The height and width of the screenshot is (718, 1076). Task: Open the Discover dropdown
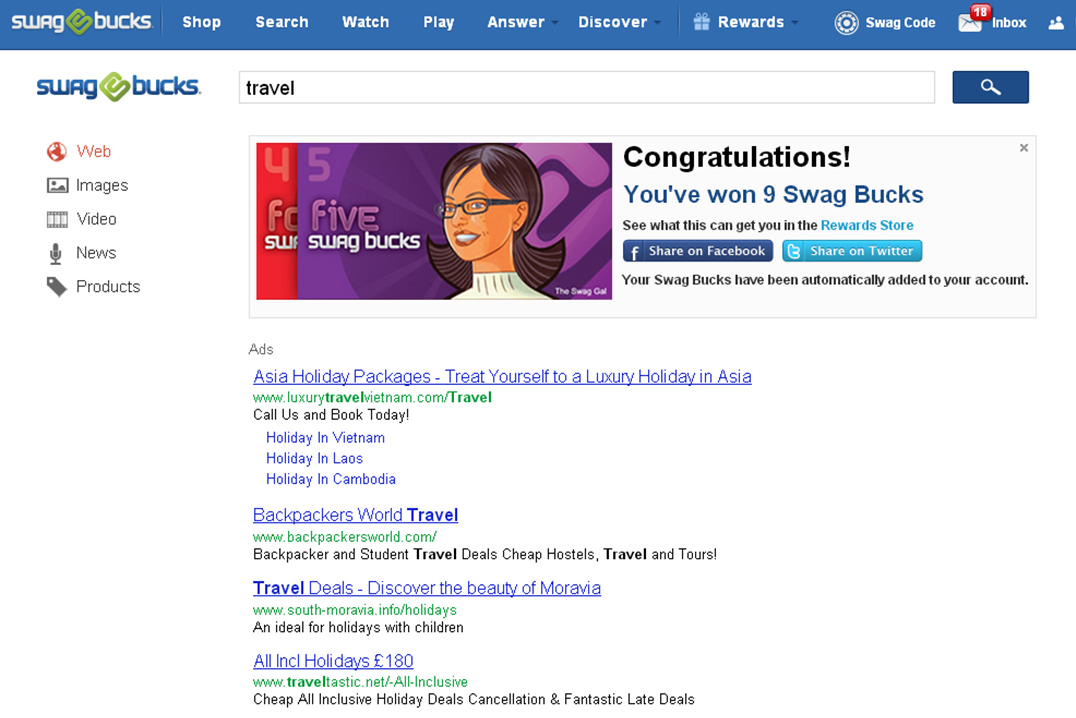pyautogui.click(x=613, y=22)
